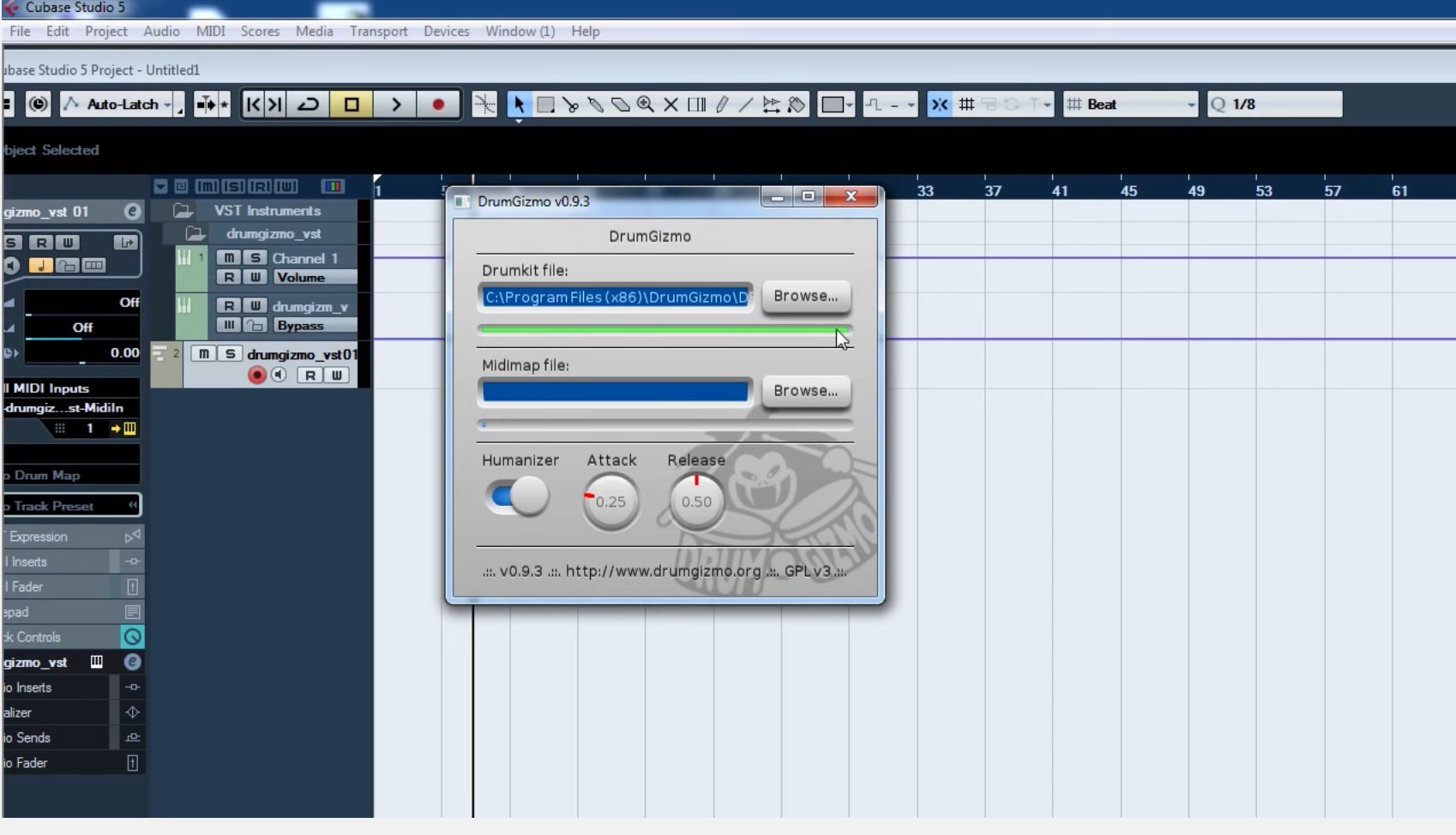Open the Help menu
The height and width of the screenshot is (835, 1456).
pyautogui.click(x=586, y=31)
